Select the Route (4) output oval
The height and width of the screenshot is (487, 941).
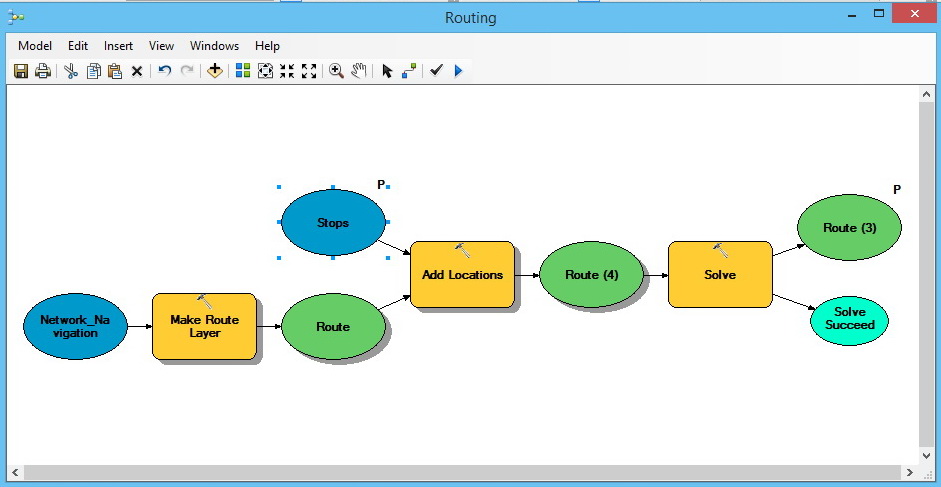[x=592, y=274]
